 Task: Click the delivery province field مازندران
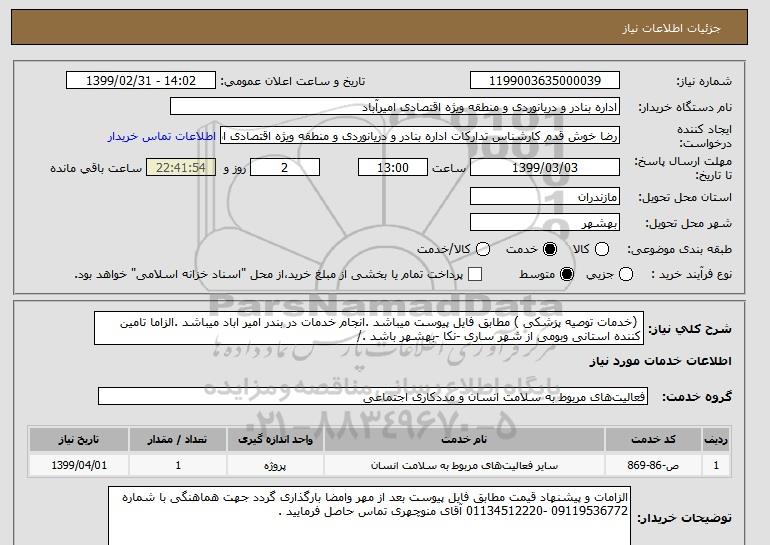pos(545,196)
